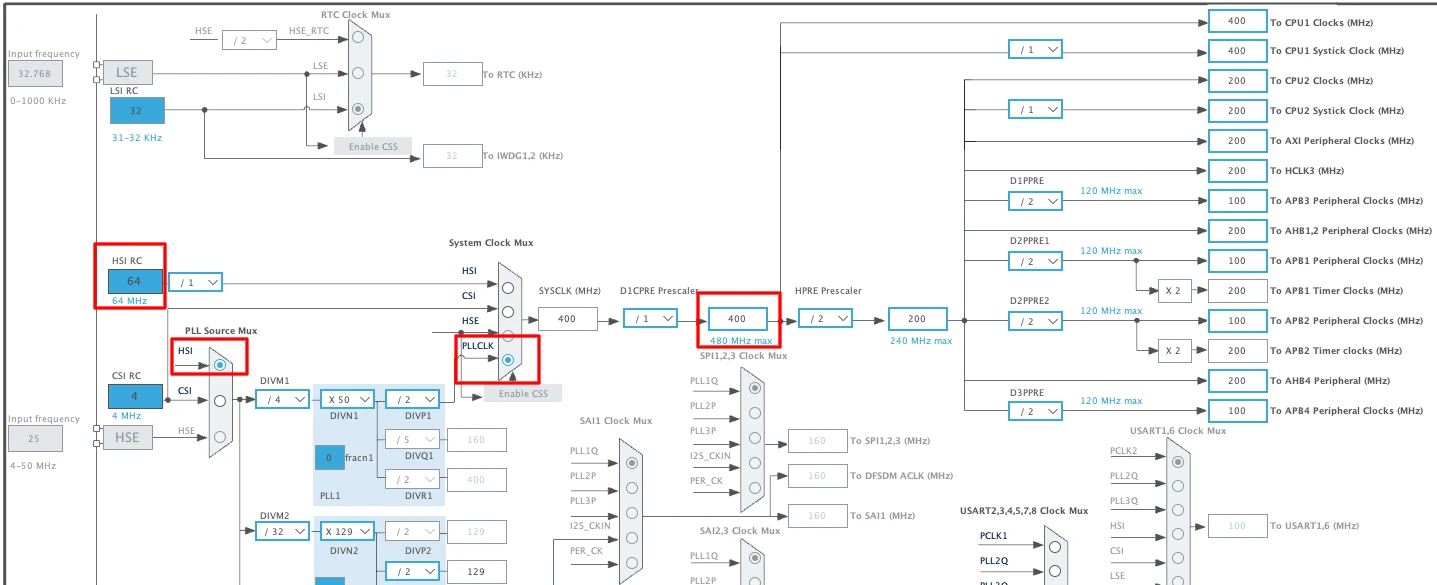Select PLL3P in SAI1 Clock Mux

coord(631,513)
